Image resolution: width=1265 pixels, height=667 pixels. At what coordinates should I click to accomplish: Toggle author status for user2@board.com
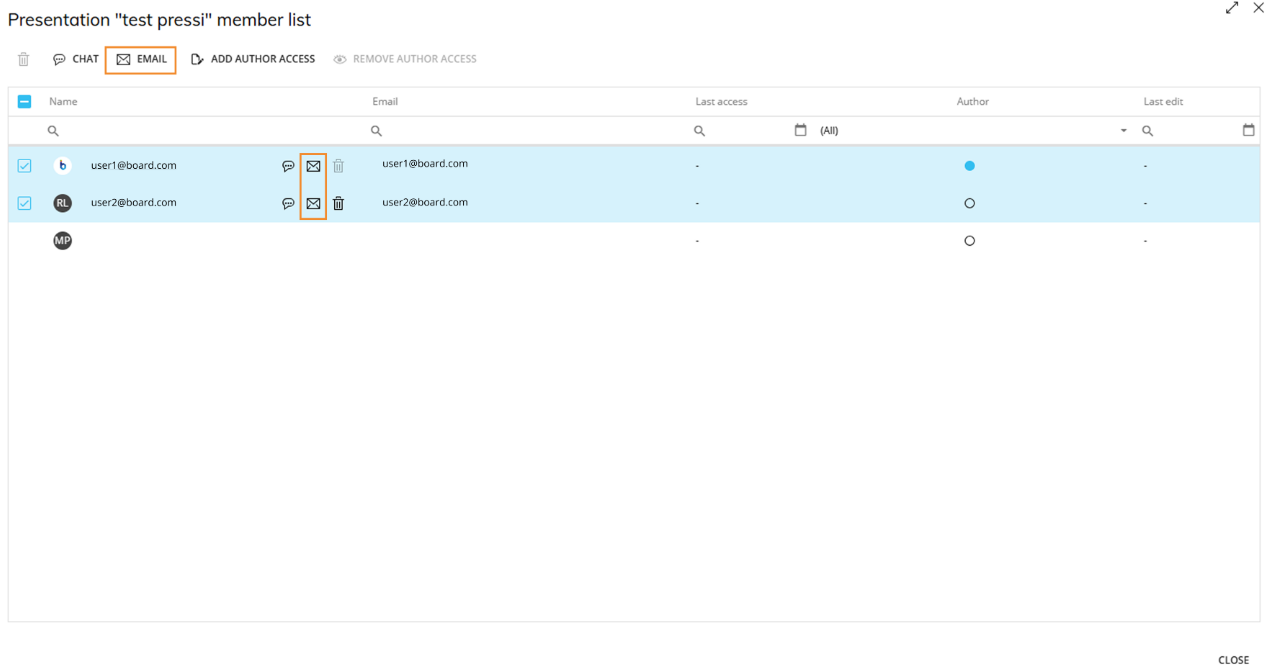pyautogui.click(x=969, y=203)
